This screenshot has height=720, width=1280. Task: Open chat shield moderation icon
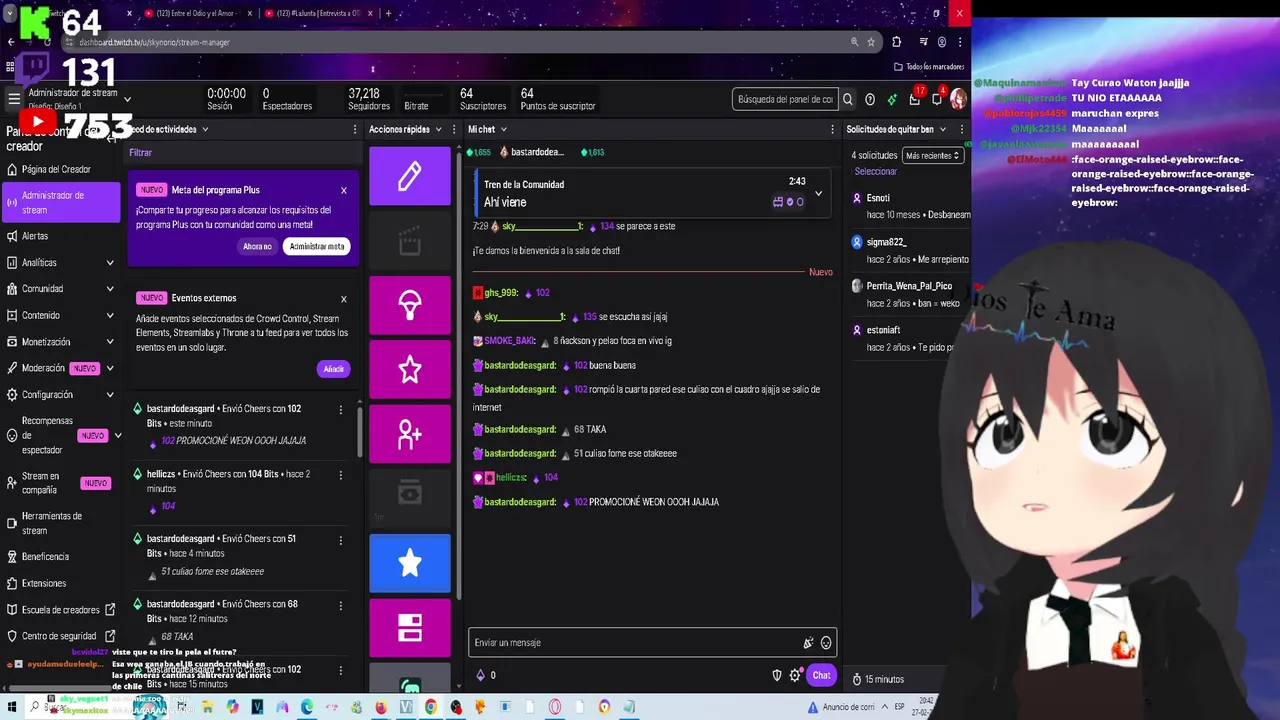[x=777, y=675]
